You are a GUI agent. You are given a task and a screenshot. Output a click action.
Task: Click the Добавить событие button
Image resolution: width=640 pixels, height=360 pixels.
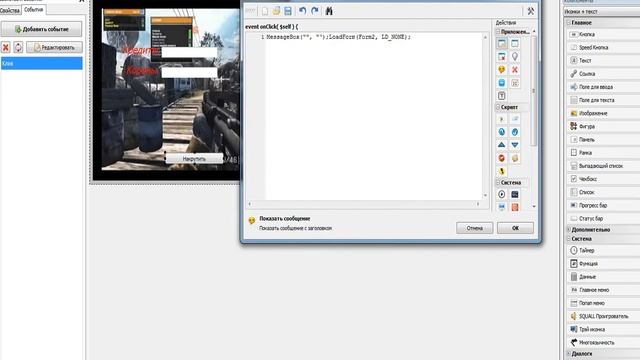coord(42,29)
